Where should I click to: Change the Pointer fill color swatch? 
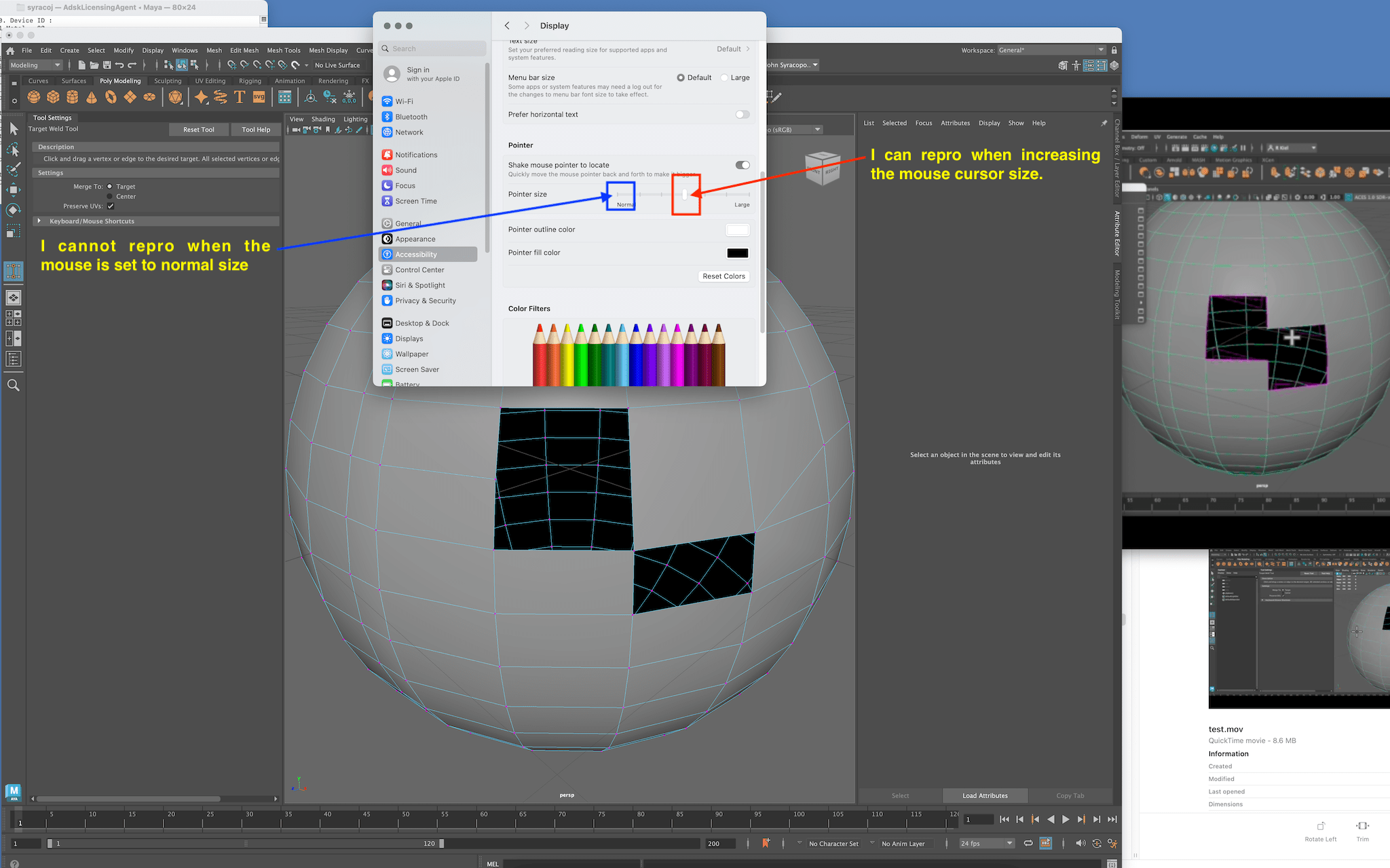pos(737,252)
